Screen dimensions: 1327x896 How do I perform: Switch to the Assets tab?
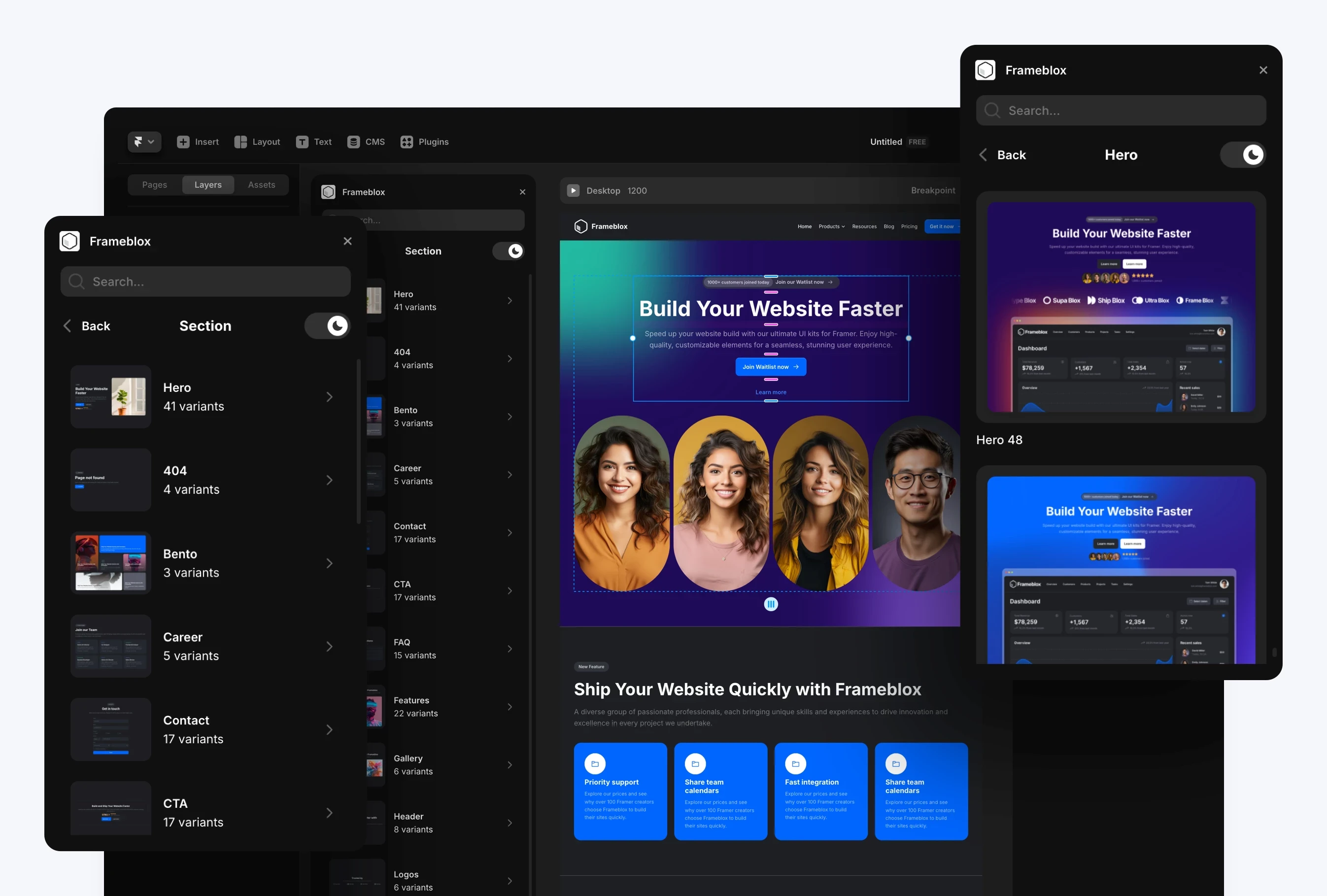[x=262, y=185]
